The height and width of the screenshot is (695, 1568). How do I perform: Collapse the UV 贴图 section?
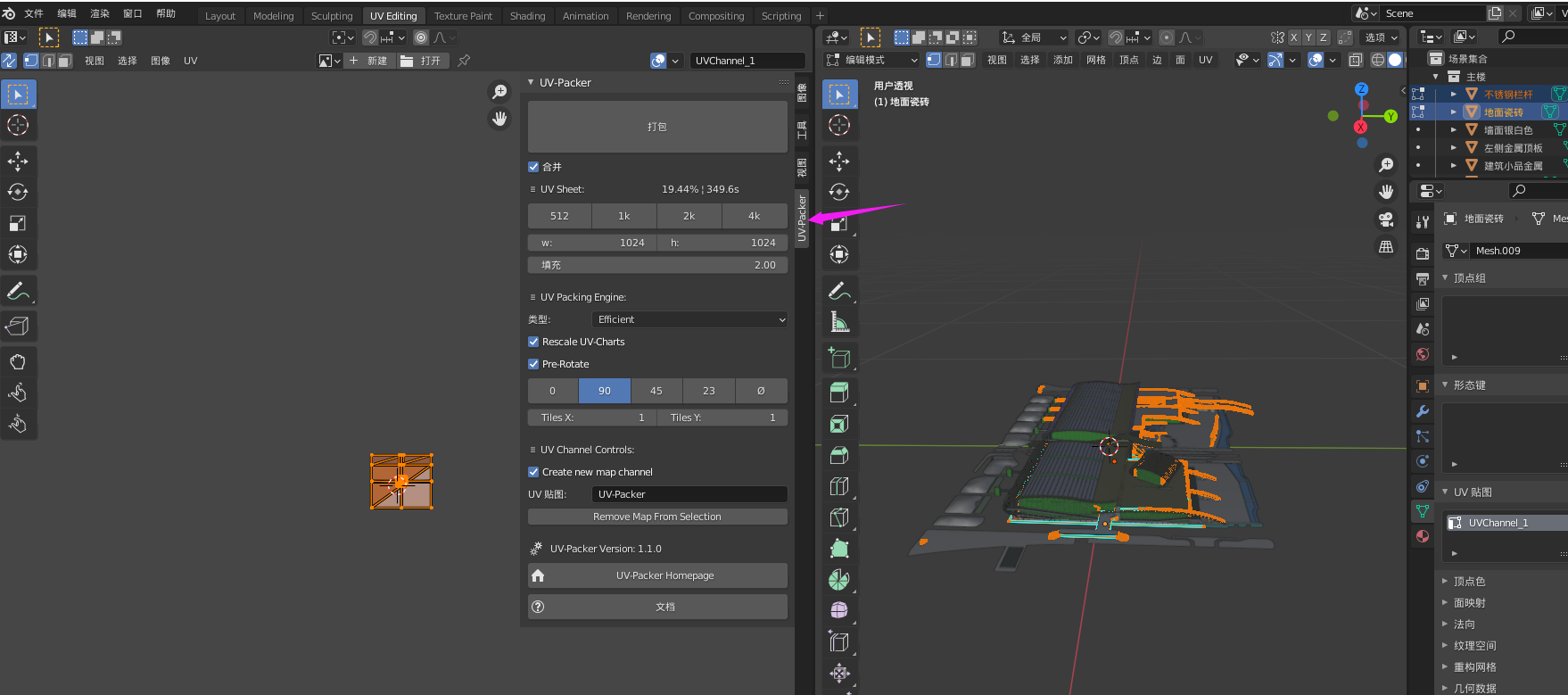click(1472, 492)
